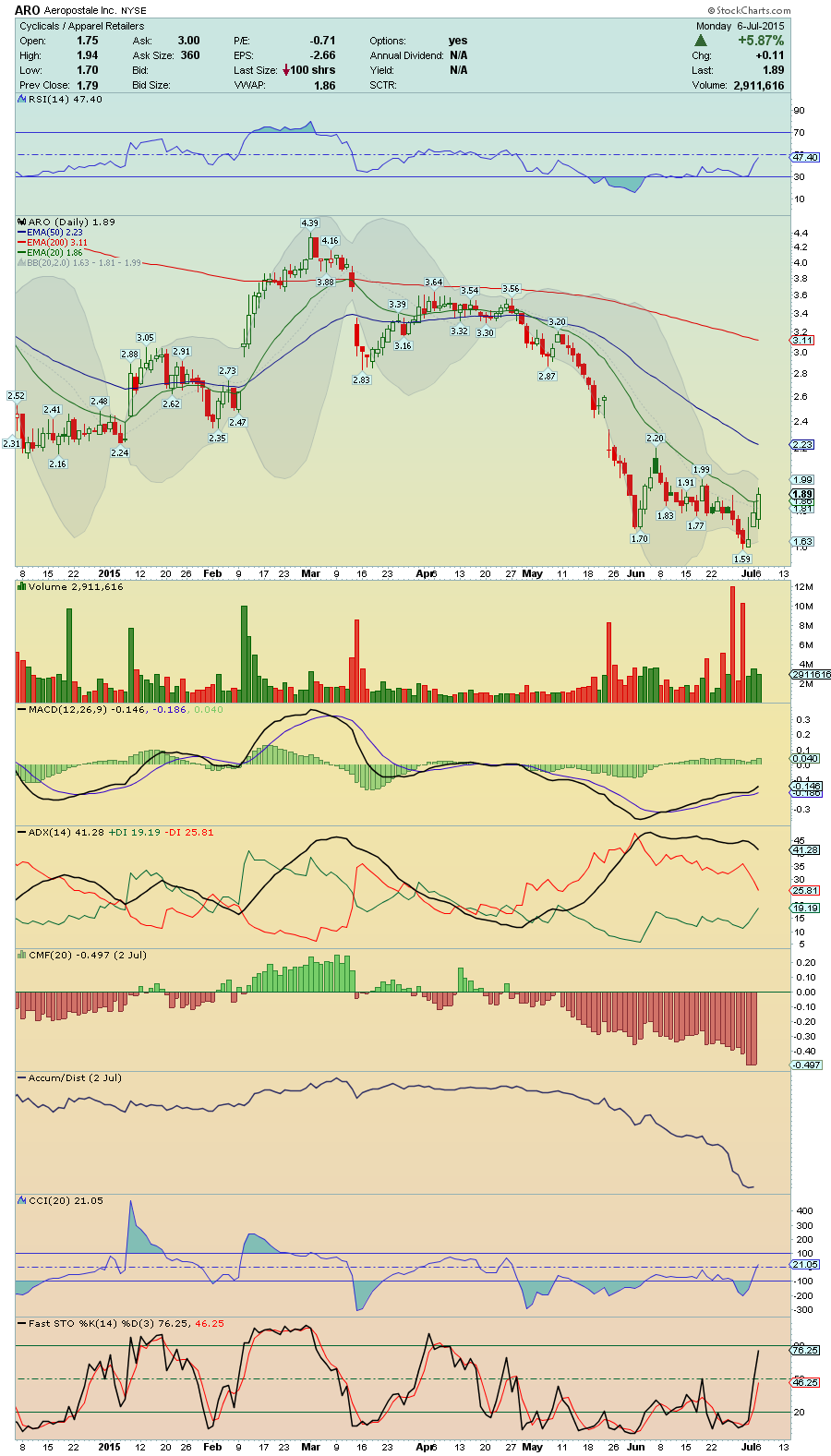Click the Aeropostale Inc. company name
The image size is (831, 1456).
coord(80,11)
